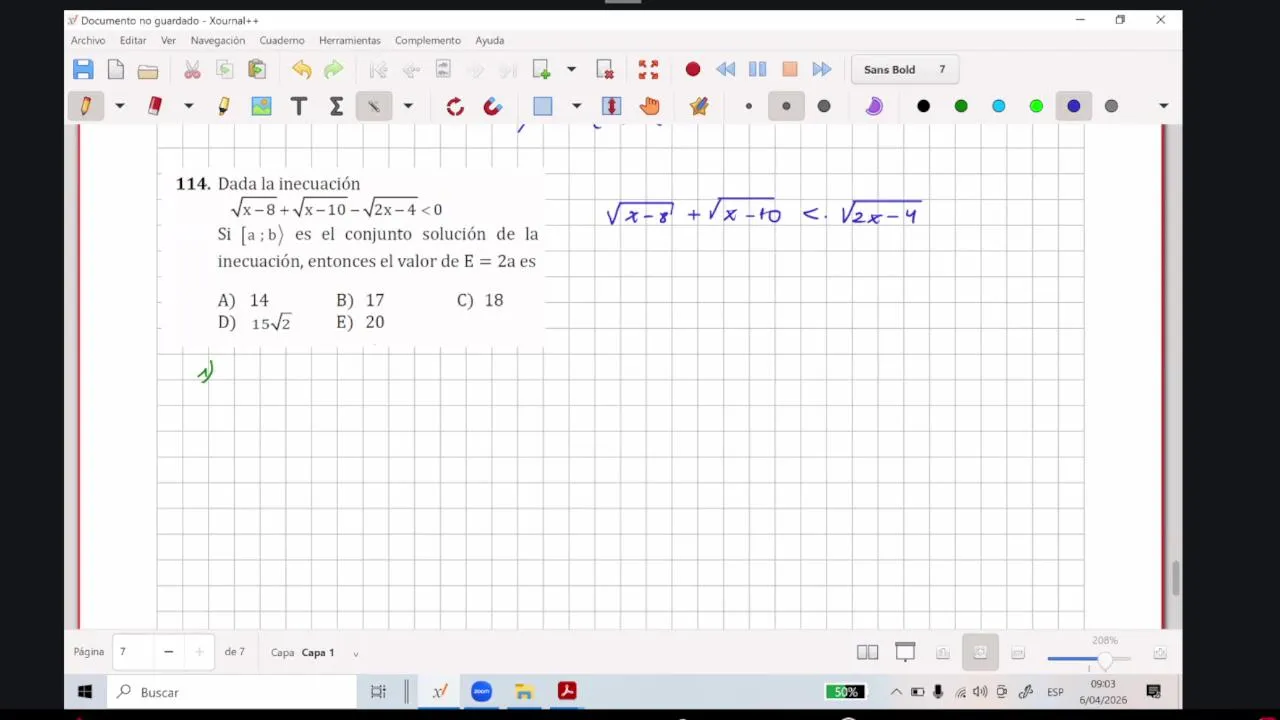Choose the thick line thickness dot
Viewport: 1280px width, 720px height.
tap(824, 106)
